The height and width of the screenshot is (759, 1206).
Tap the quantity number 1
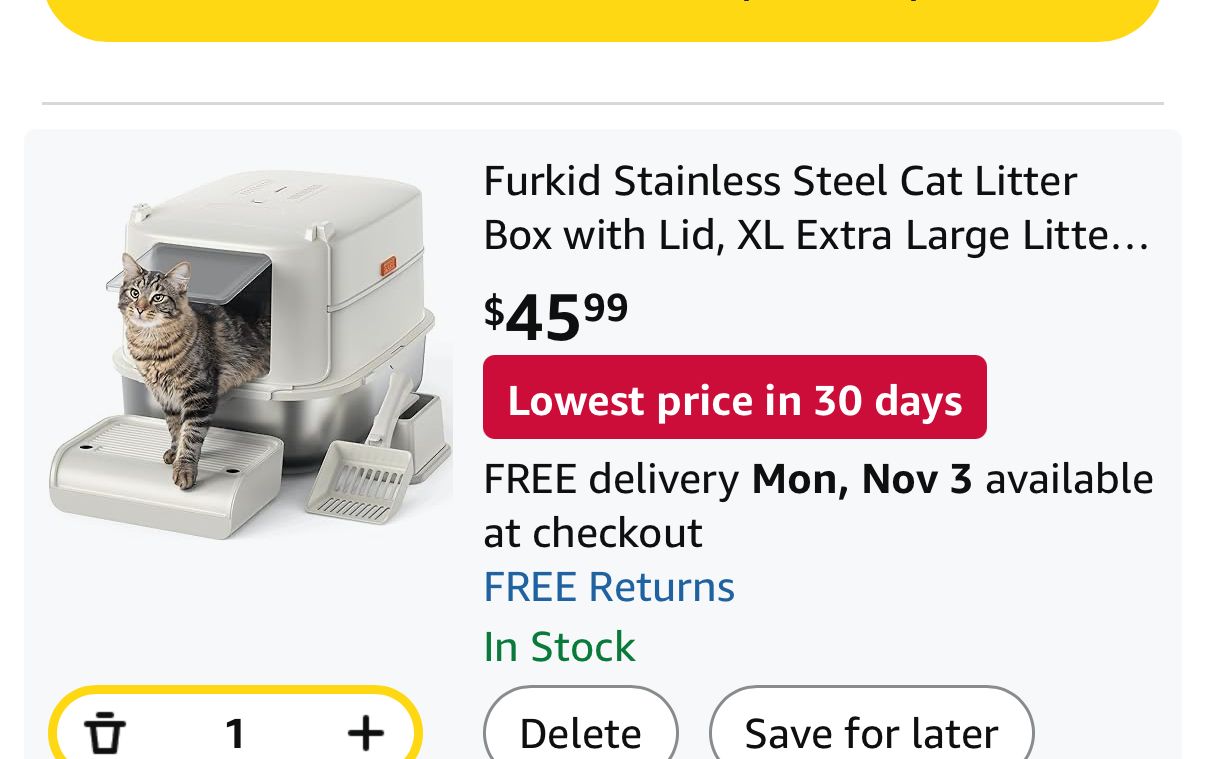(x=235, y=733)
